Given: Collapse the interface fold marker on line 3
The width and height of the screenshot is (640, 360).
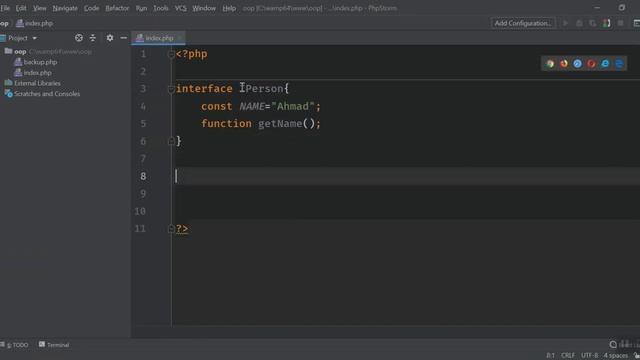Looking at the screenshot, I should (x=171, y=89).
